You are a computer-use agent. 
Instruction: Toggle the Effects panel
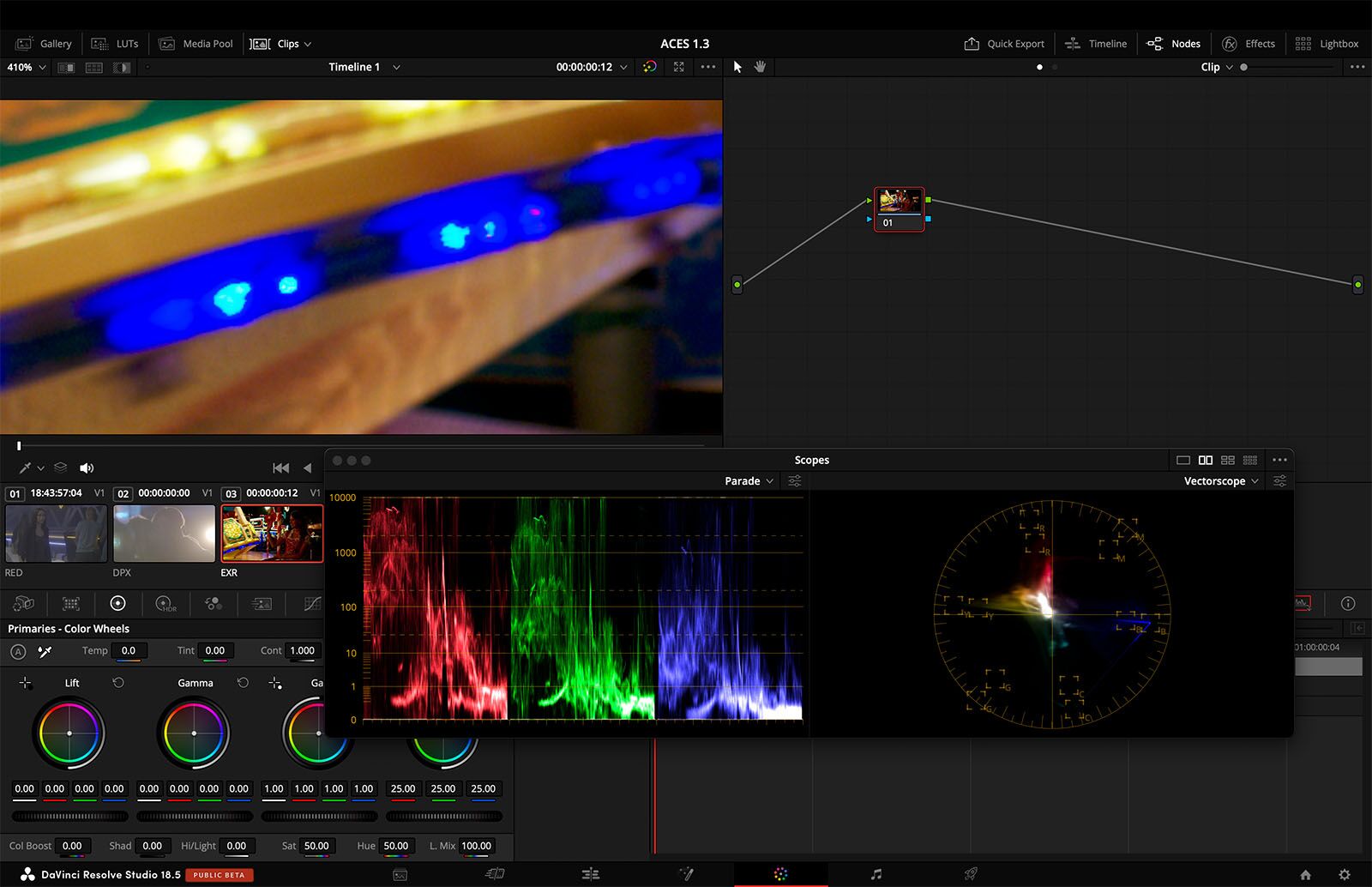[1249, 43]
